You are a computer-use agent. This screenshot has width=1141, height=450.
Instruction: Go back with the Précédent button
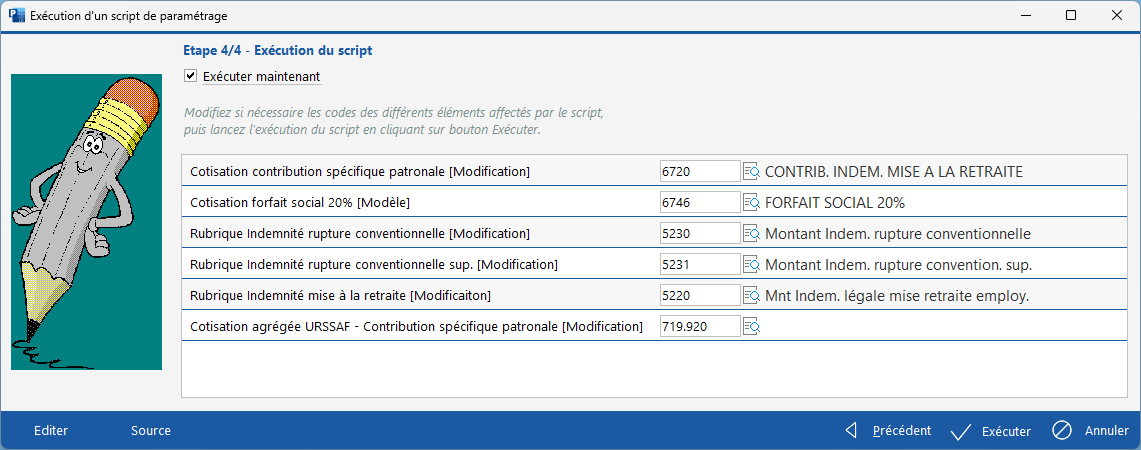(x=888, y=431)
